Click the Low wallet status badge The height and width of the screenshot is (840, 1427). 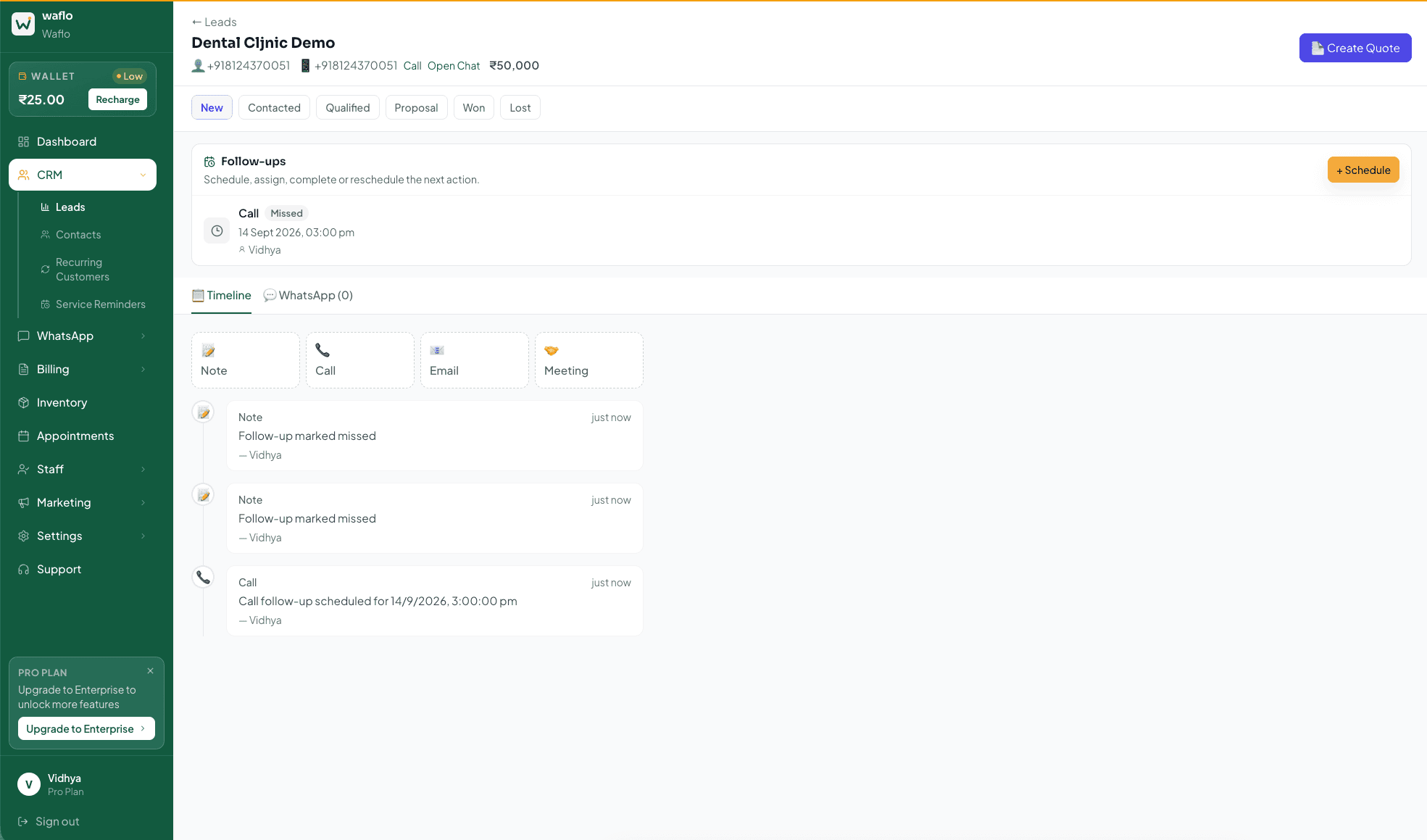(x=130, y=76)
